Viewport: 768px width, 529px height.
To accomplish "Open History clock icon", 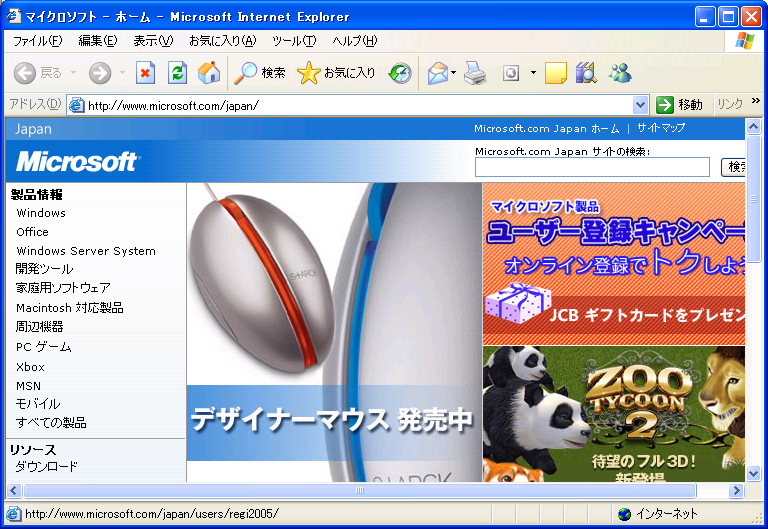I will pyautogui.click(x=400, y=73).
